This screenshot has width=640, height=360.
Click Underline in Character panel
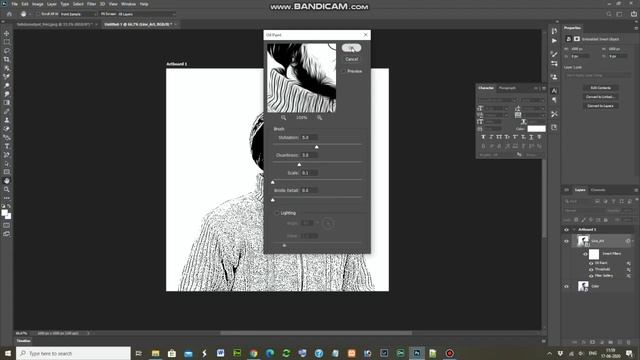tap(531, 137)
